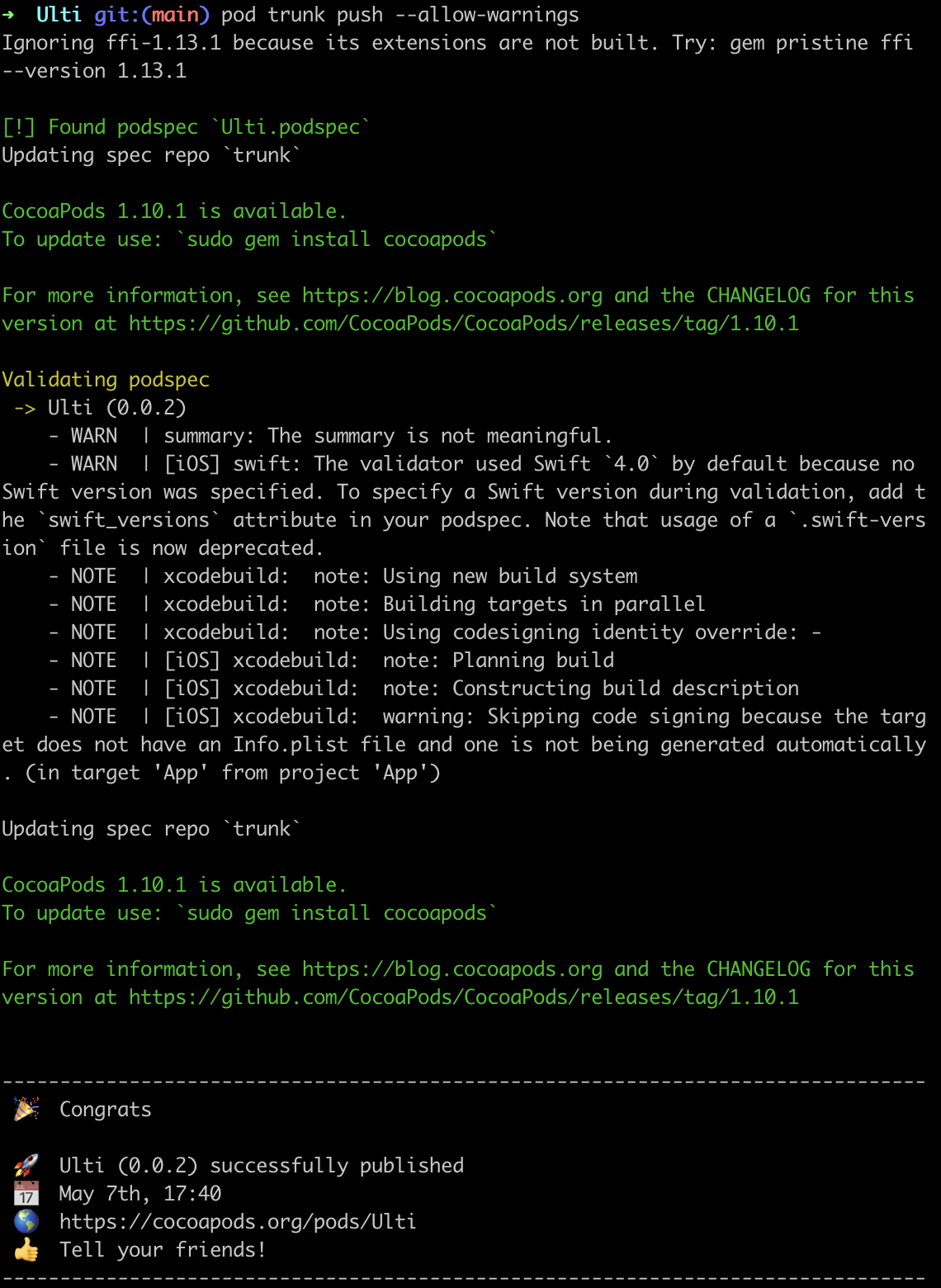The height and width of the screenshot is (1288, 941).
Task: Click the Congrats text
Action: (x=106, y=1109)
